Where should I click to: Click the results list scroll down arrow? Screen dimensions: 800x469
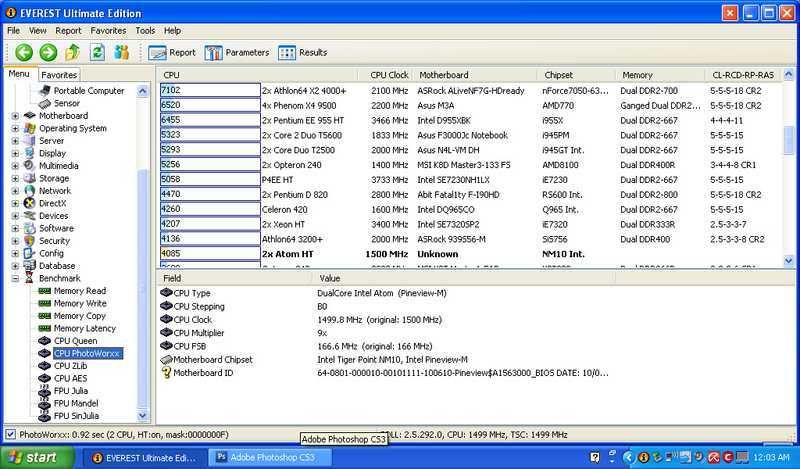(789, 261)
